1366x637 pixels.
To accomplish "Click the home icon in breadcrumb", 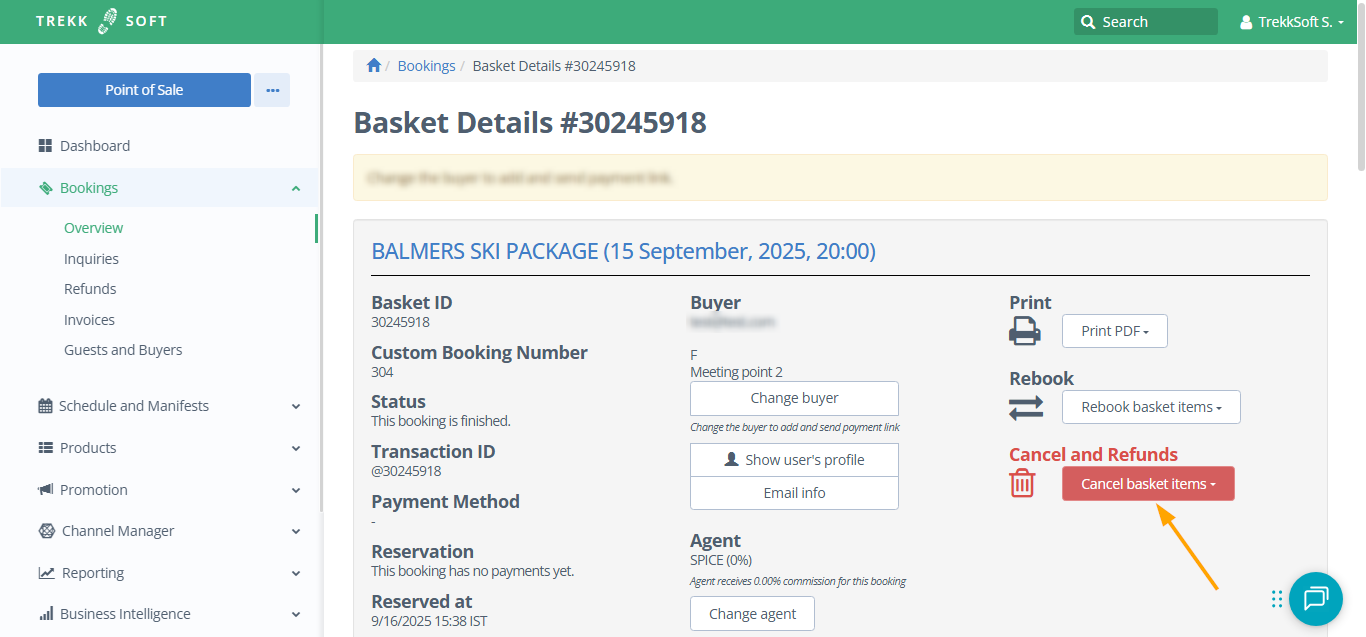I will click(374, 66).
